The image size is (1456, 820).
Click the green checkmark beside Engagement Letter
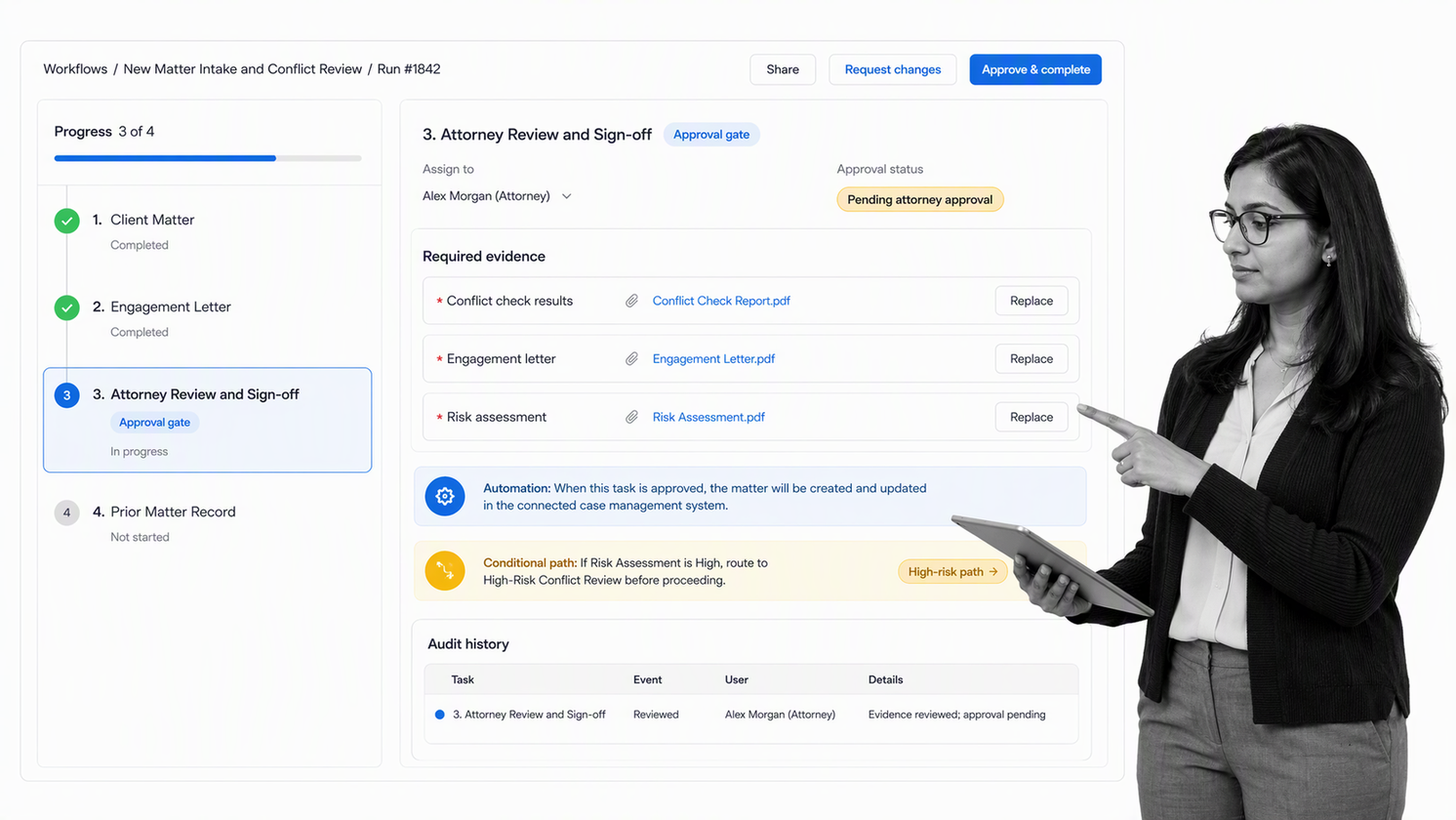pos(67,307)
